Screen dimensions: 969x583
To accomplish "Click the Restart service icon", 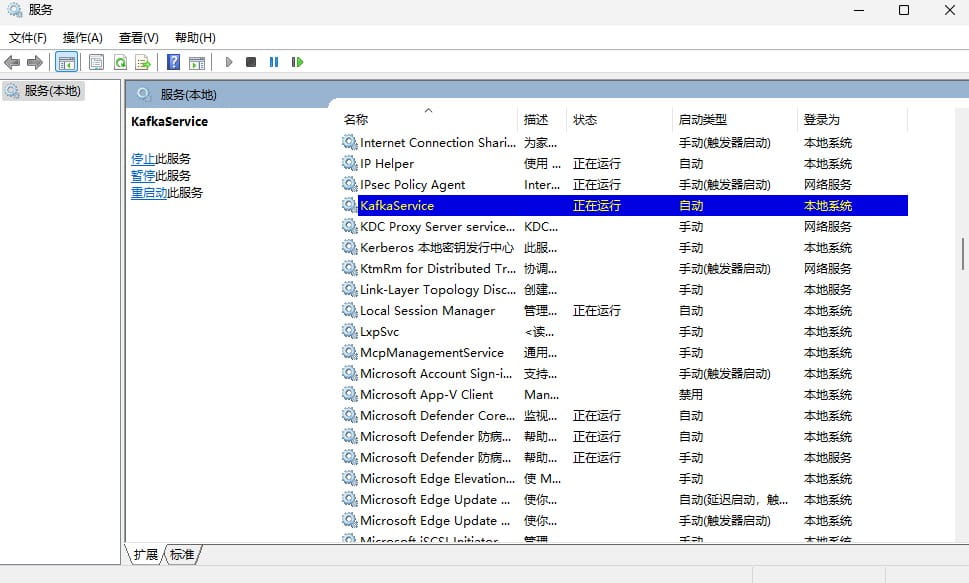I will [297, 62].
